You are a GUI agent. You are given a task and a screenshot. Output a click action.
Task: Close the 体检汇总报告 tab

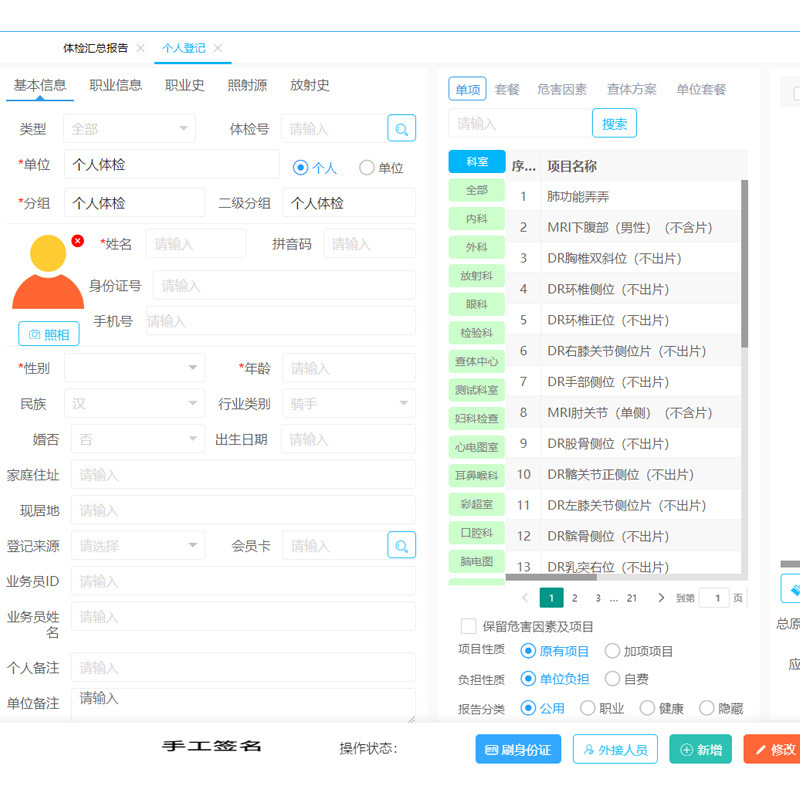tap(141, 48)
